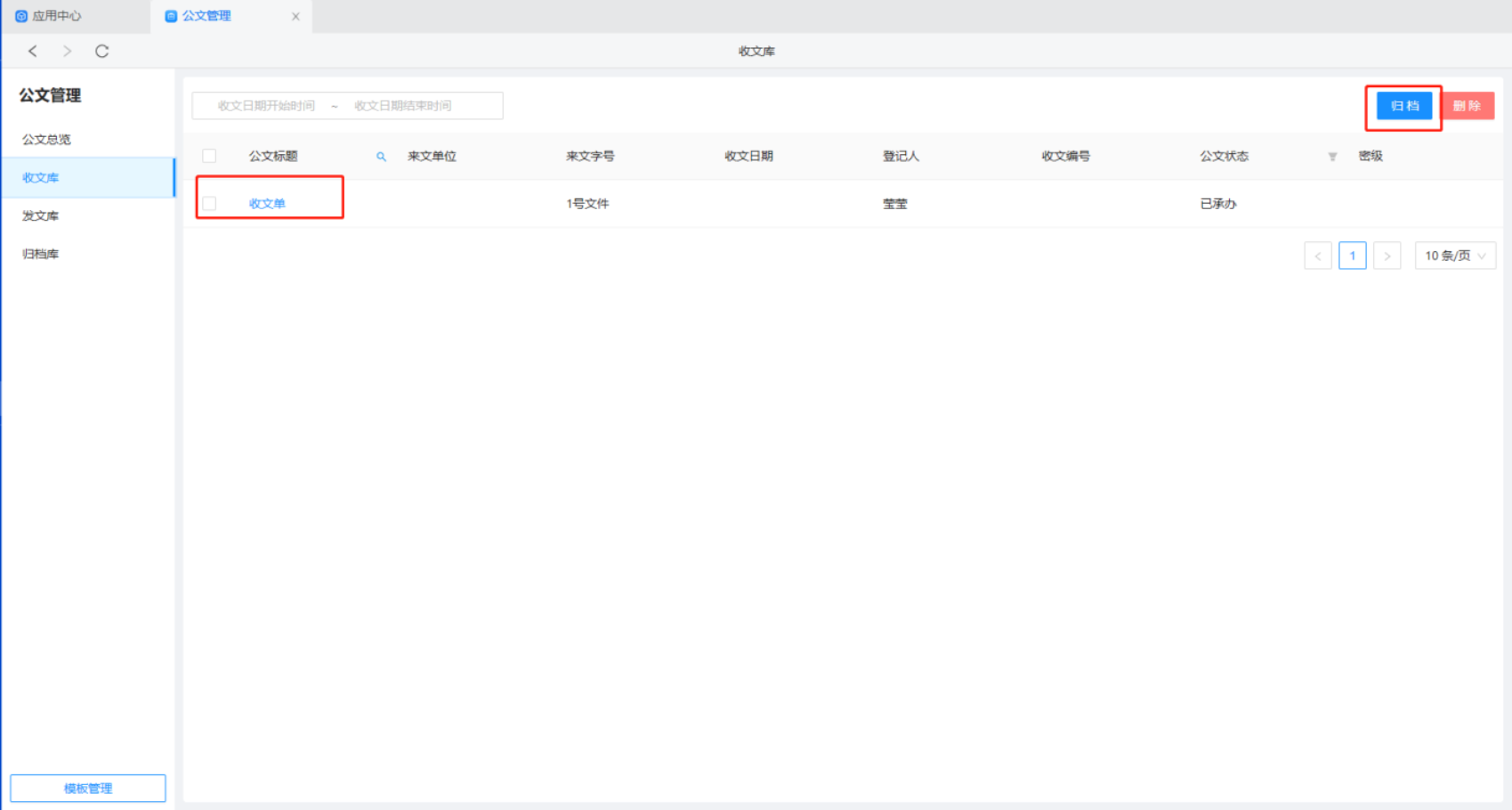The height and width of the screenshot is (810, 1512).
Task: Open the 收文单 document link
Action: [x=267, y=204]
